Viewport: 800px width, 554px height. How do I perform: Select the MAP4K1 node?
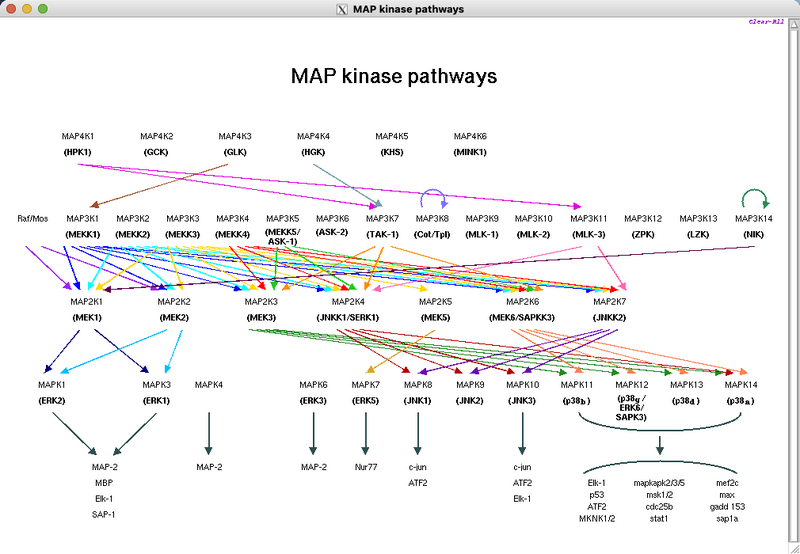pos(78,136)
